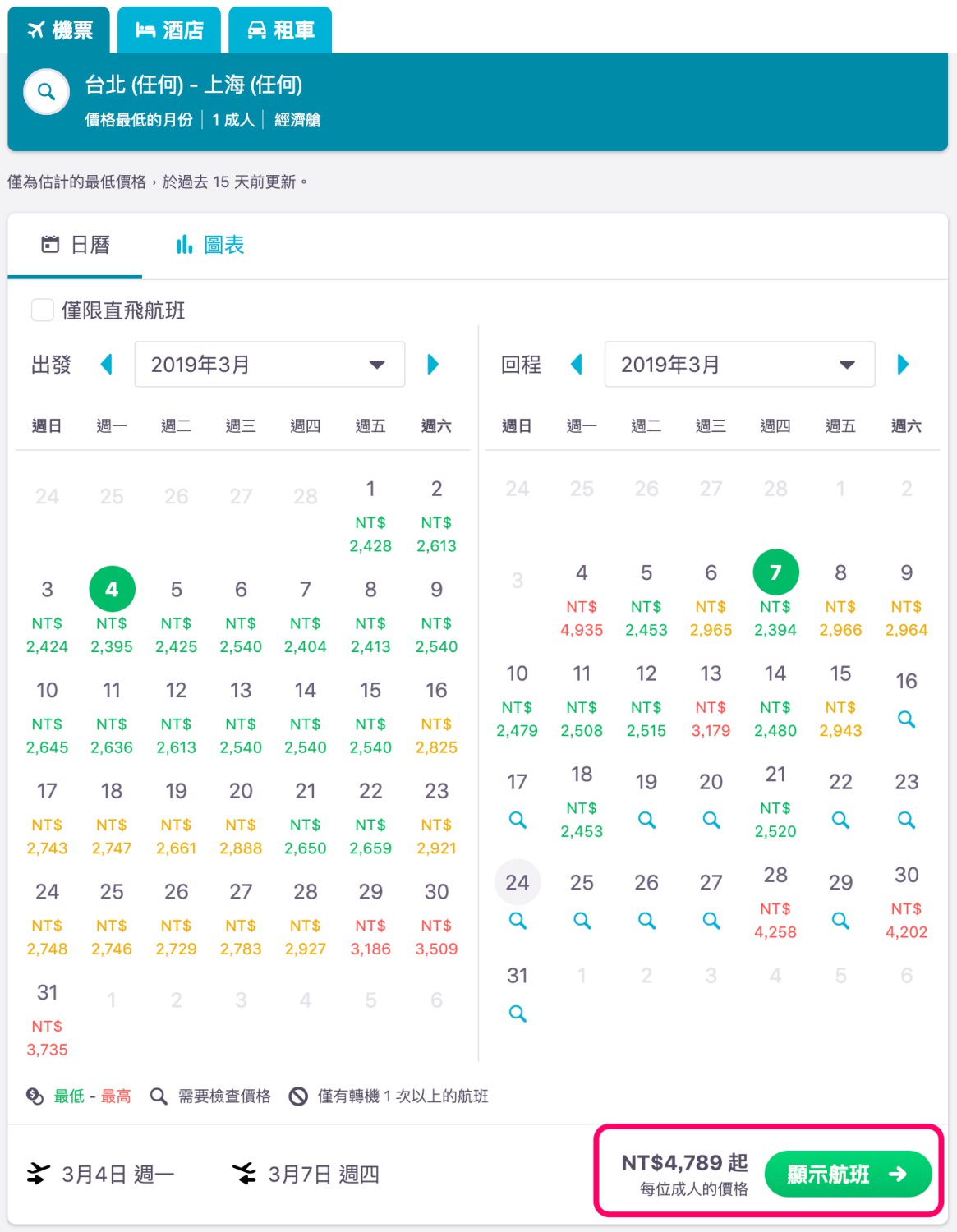Select return date 9 priced NT$2,964

(x=906, y=600)
